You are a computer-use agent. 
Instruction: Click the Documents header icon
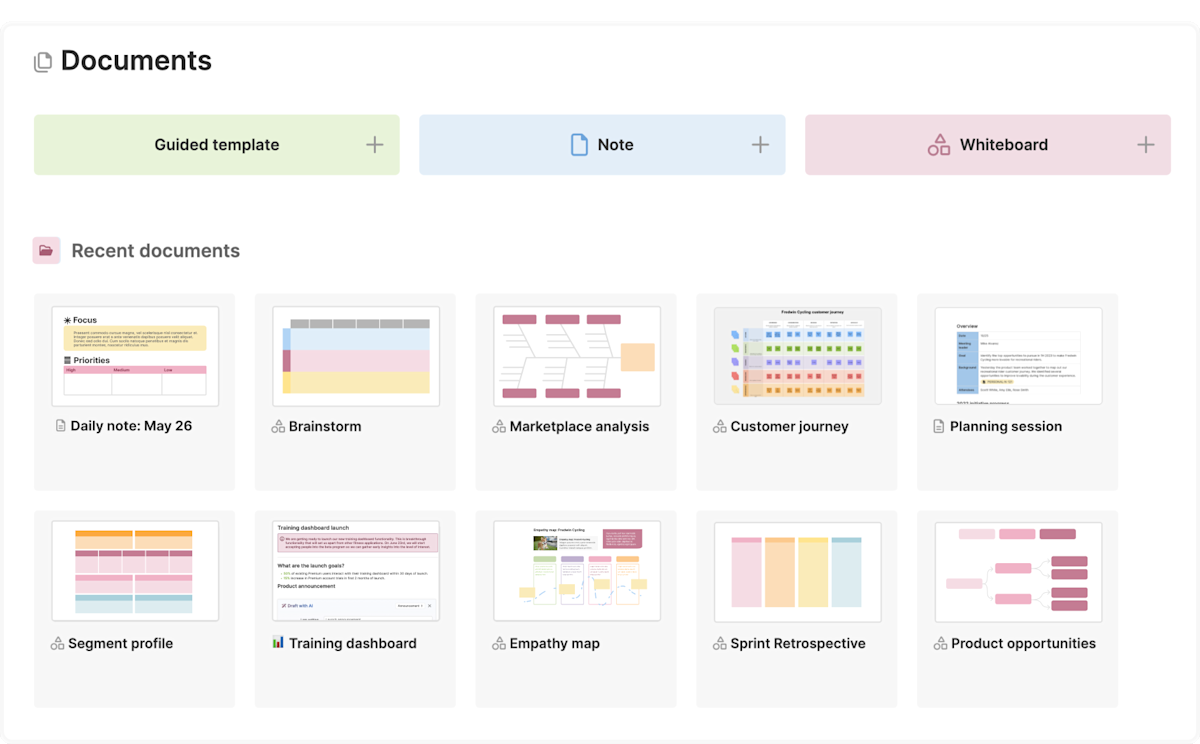pyautogui.click(x=43, y=62)
